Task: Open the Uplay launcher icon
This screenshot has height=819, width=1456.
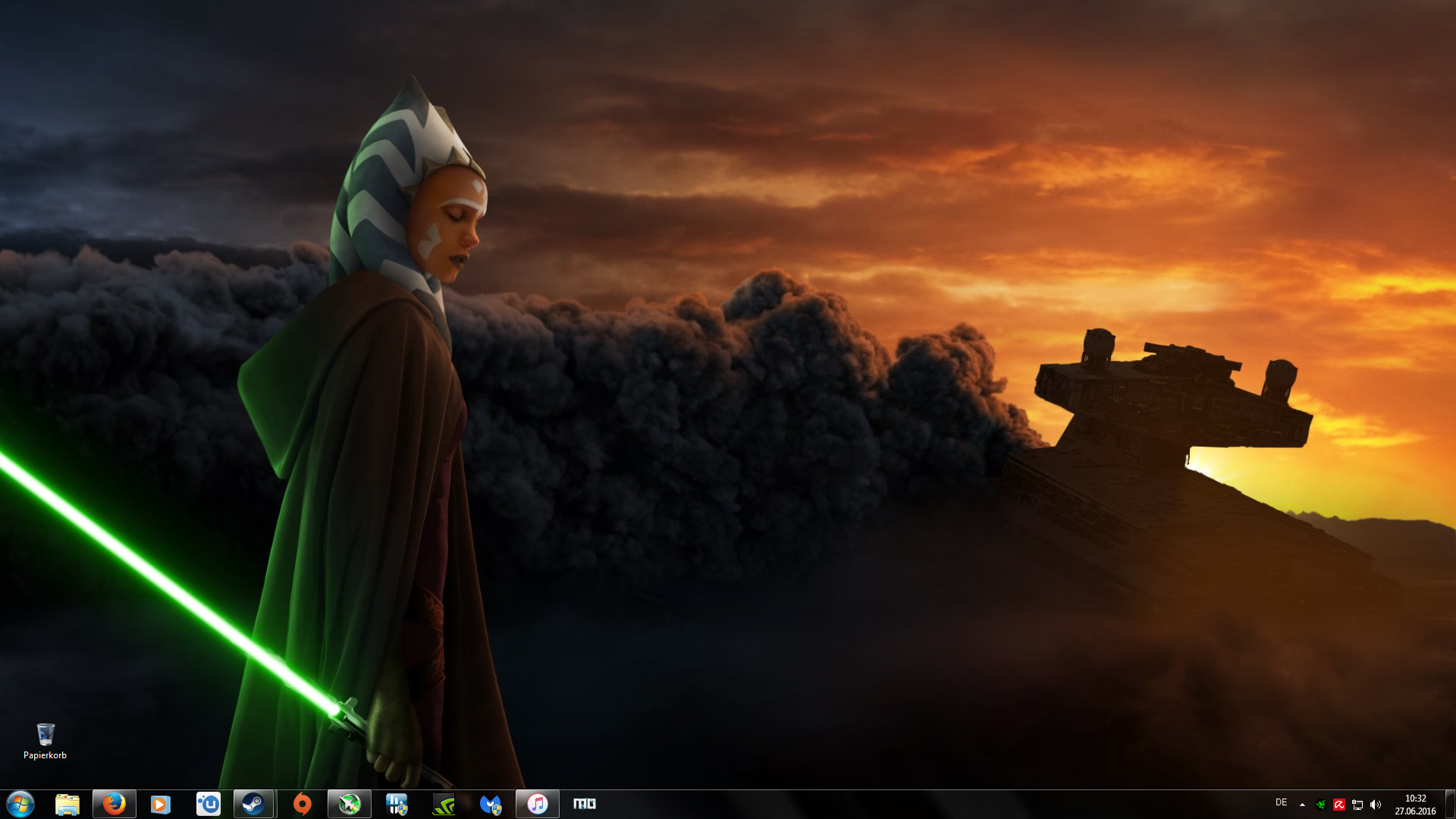Action: [208, 804]
